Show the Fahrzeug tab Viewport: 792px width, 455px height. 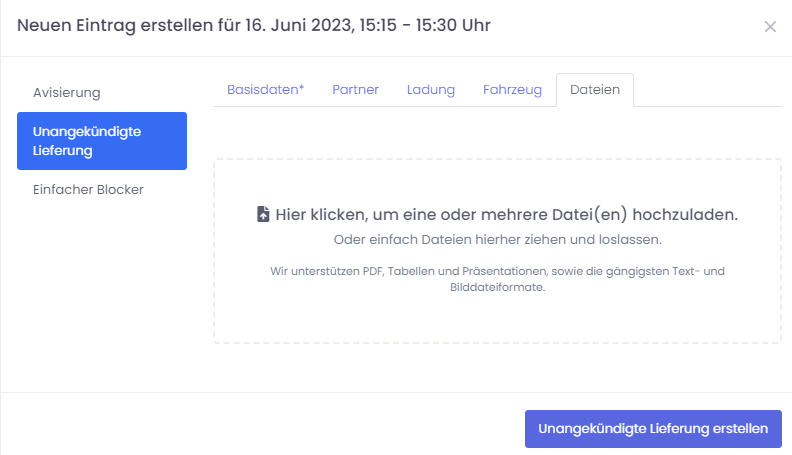(x=512, y=90)
